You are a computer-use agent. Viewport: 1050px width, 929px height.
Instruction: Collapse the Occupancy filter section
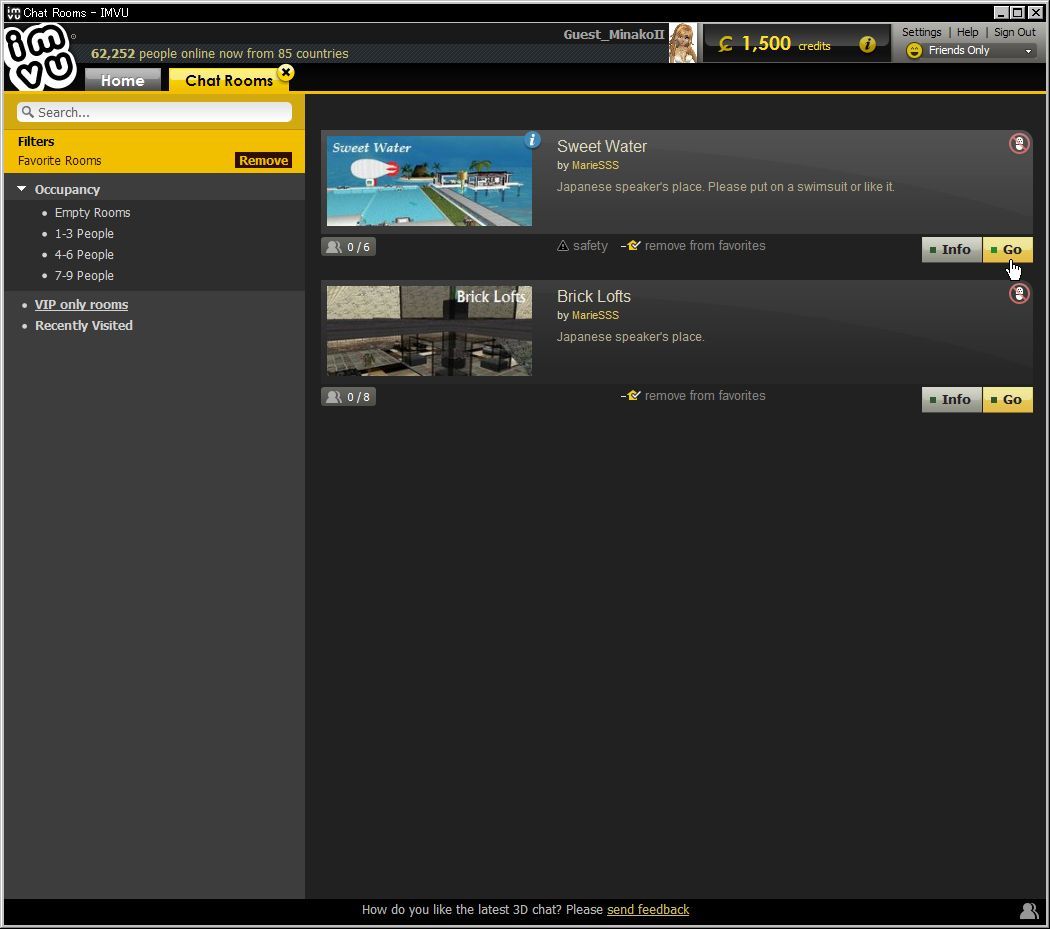pos(22,189)
